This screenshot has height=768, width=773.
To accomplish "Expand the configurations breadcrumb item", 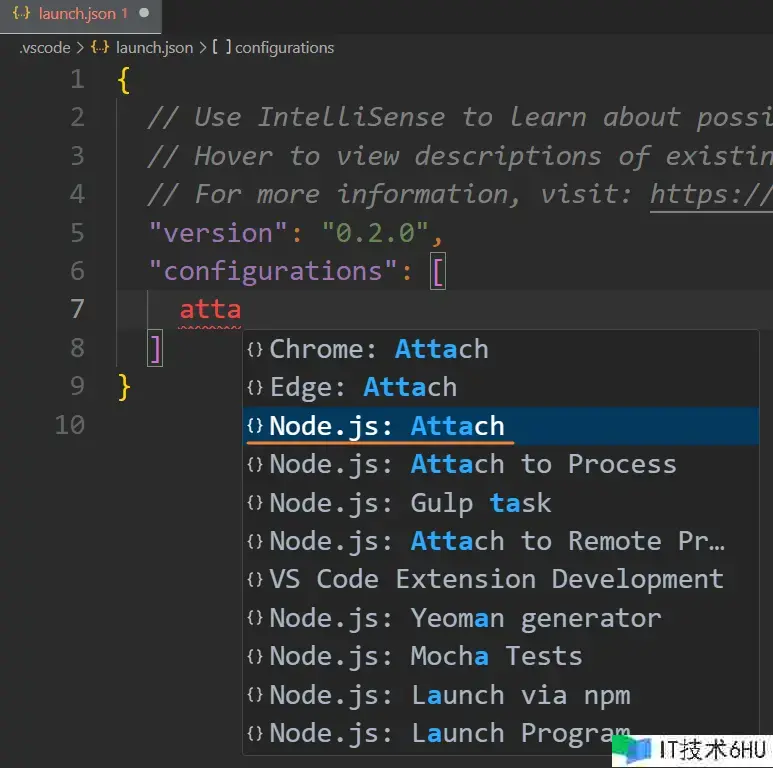I will (284, 47).
